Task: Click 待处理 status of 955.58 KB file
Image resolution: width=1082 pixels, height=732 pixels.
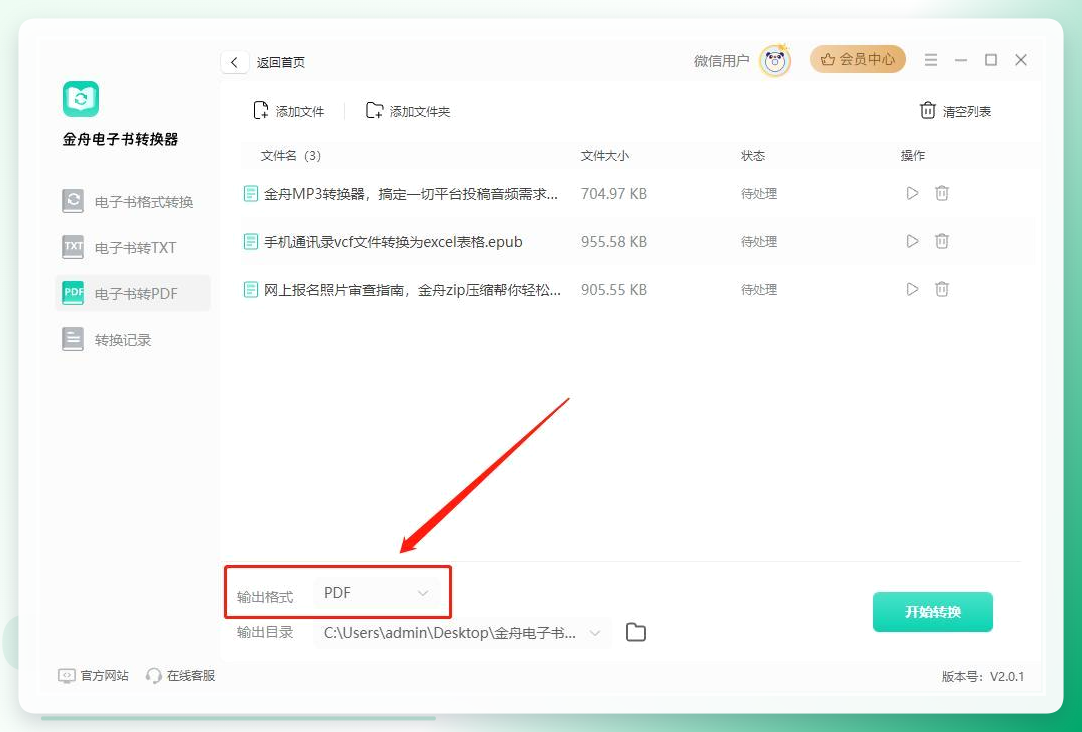Action: 759,242
